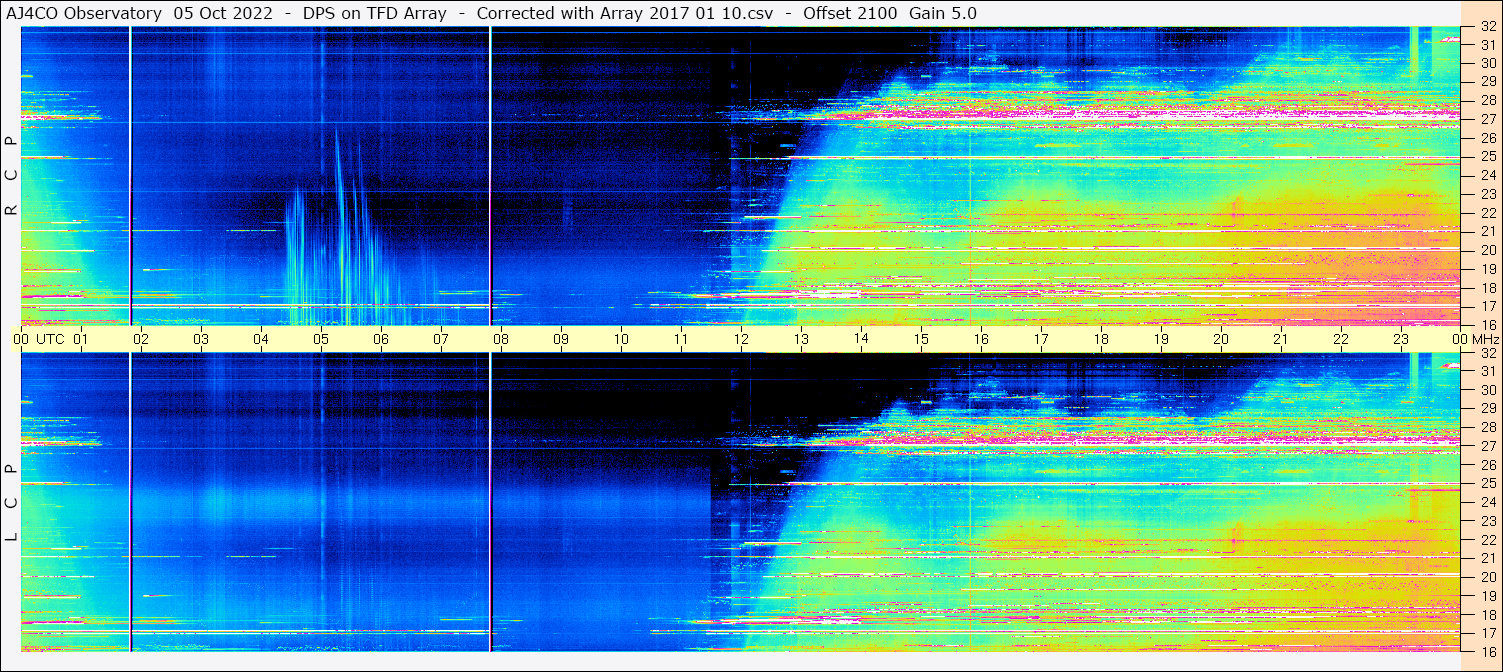Click the AJ4CO Observatory title text
Viewport: 1503px width, 672px height.
click(84, 13)
